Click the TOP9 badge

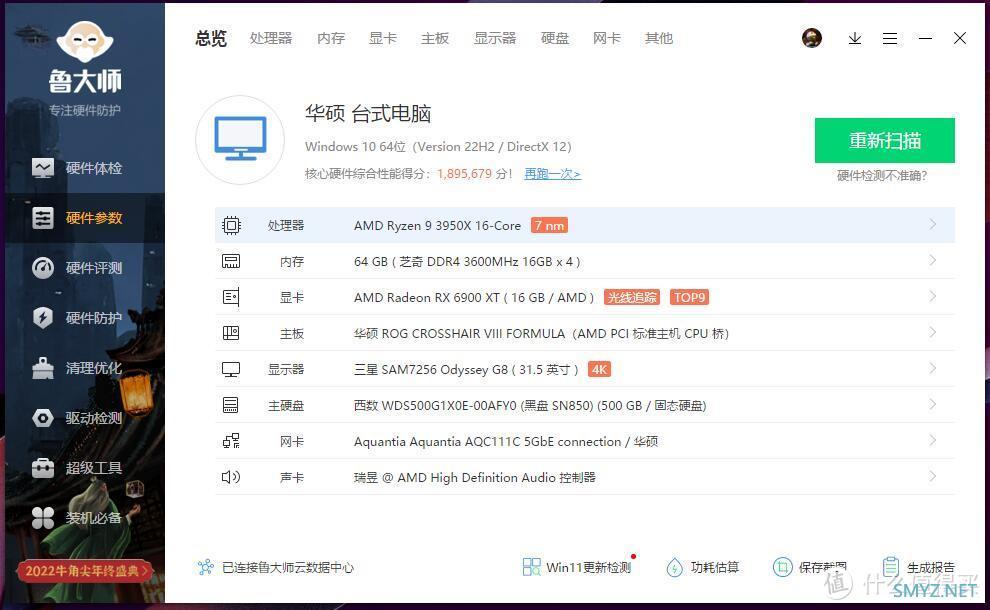[689, 297]
